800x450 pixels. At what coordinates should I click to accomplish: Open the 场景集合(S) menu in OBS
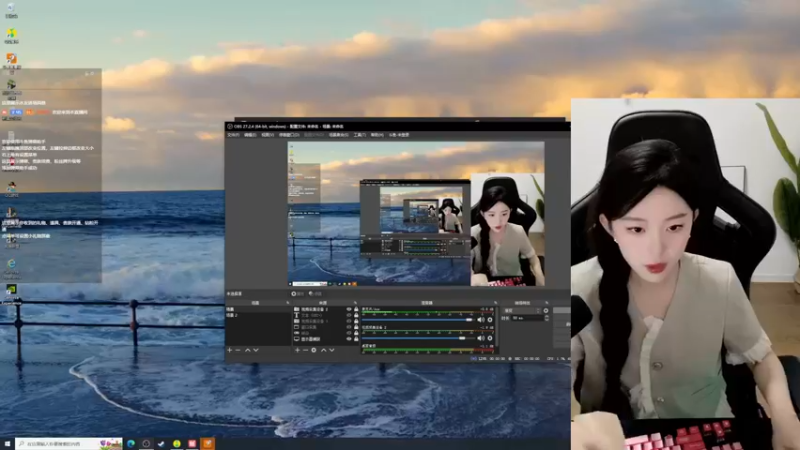click(338, 135)
